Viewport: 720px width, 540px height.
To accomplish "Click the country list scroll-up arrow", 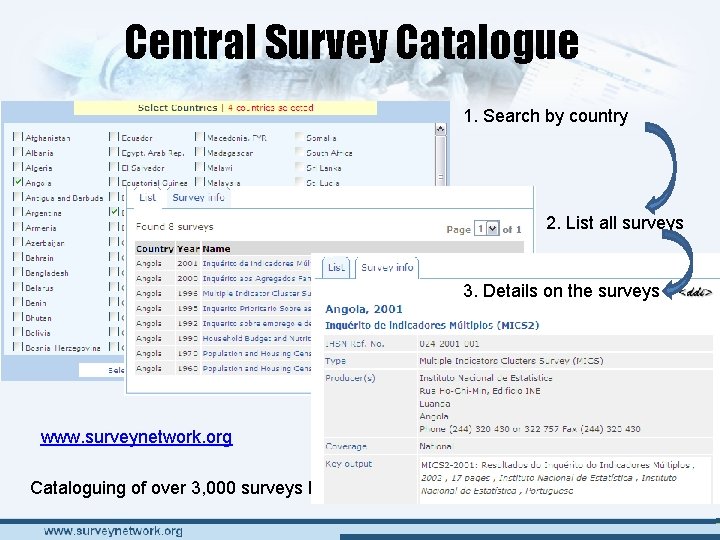I will (440, 129).
